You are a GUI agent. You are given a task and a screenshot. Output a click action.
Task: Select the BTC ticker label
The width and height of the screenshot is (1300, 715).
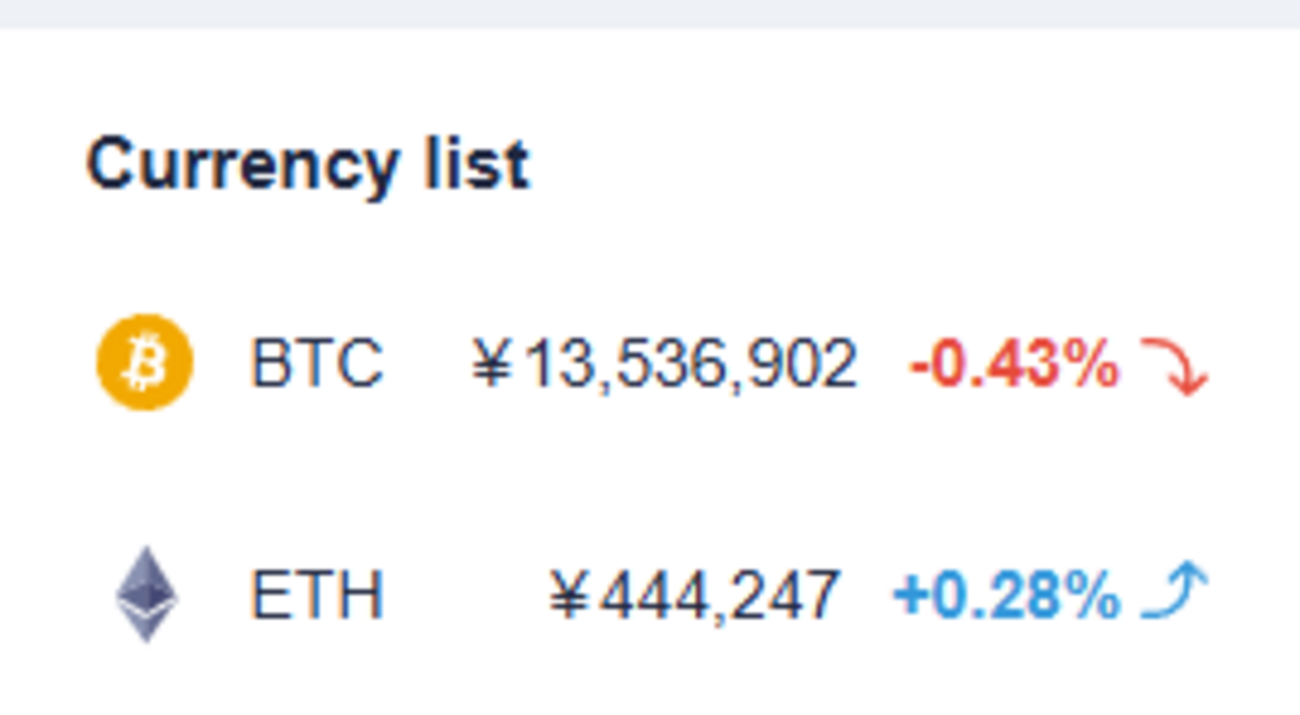click(x=316, y=363)
